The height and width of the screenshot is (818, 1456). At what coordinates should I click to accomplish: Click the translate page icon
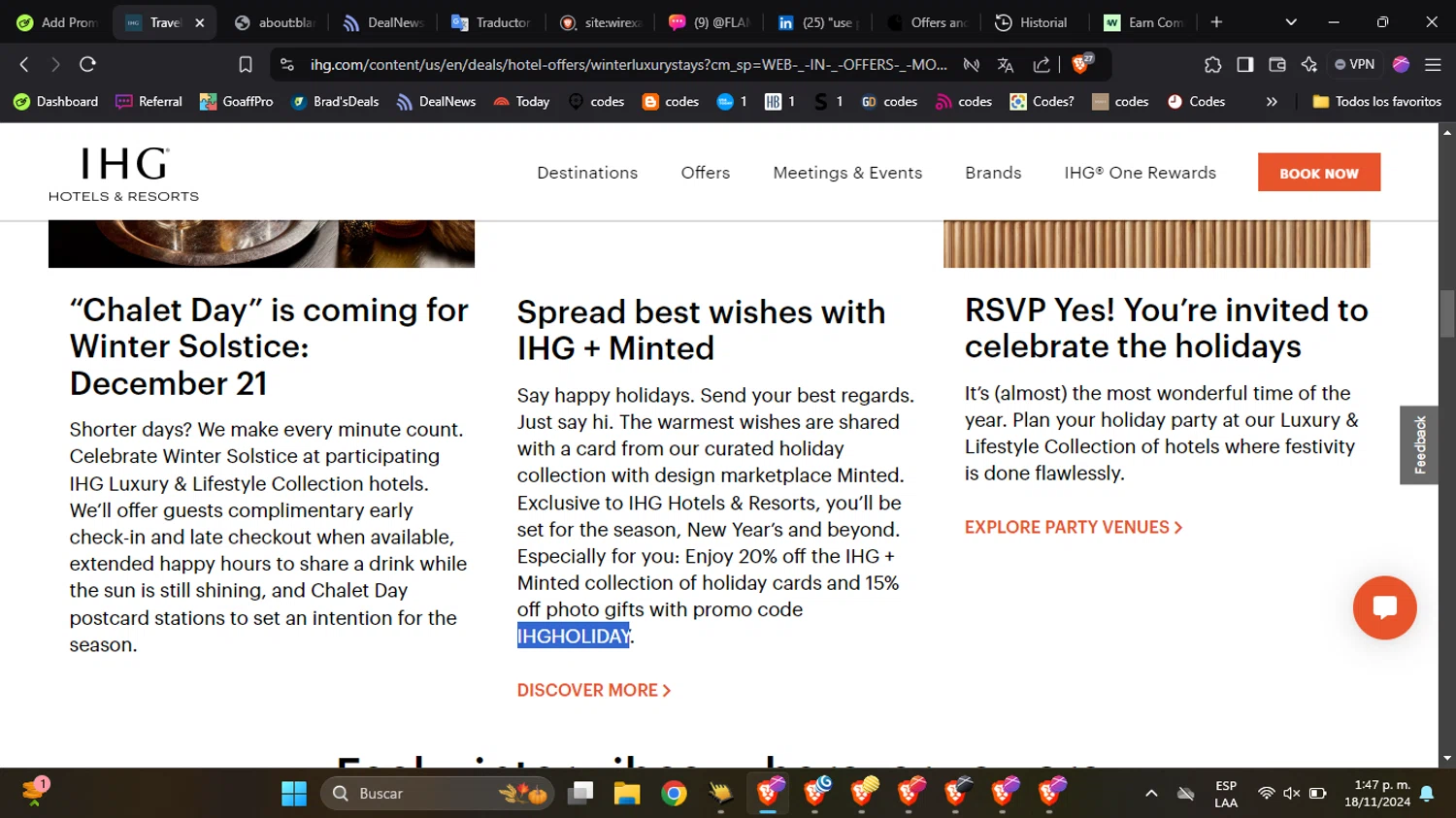[1006, 64]
